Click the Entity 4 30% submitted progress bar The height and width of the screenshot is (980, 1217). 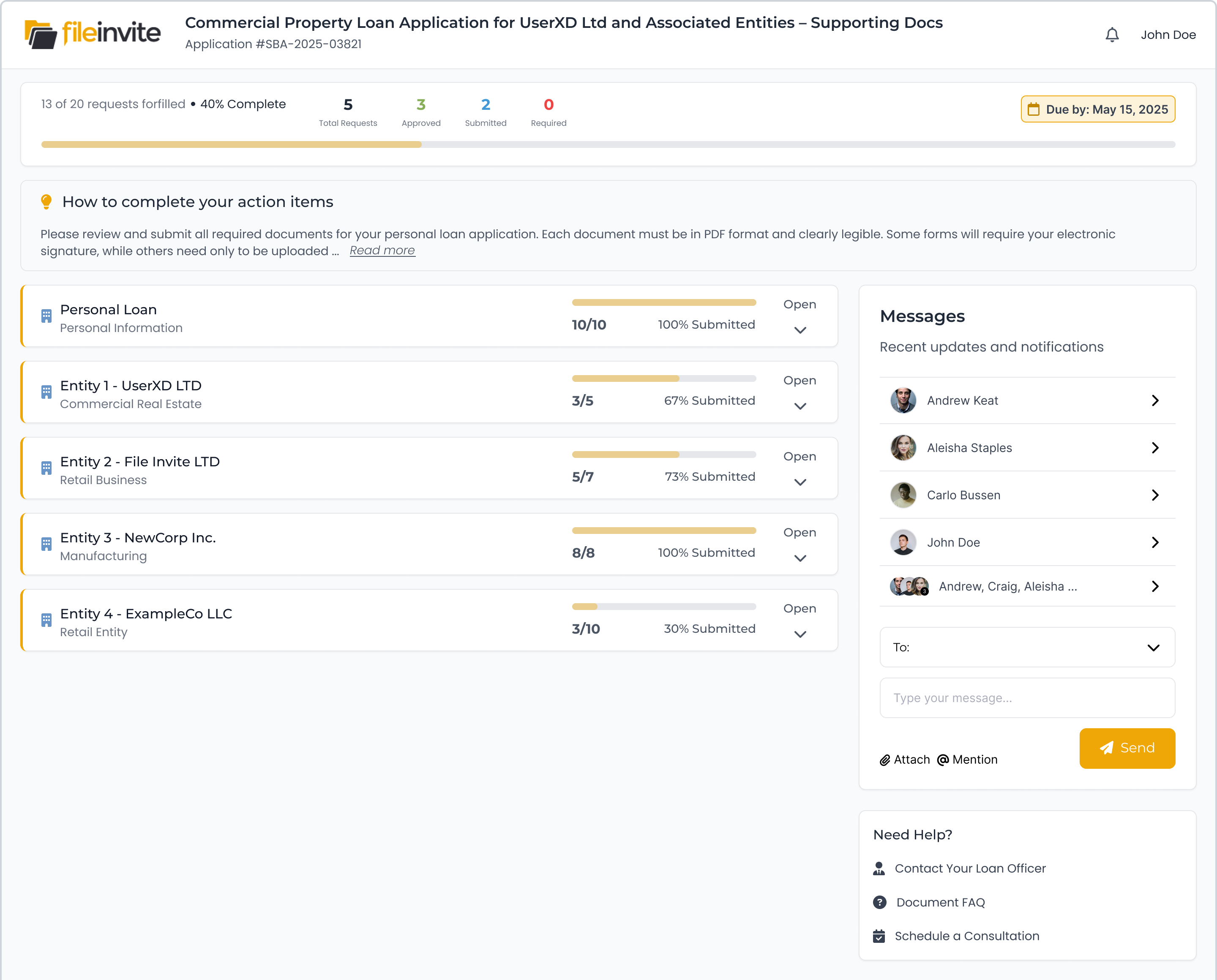[663, 607]
